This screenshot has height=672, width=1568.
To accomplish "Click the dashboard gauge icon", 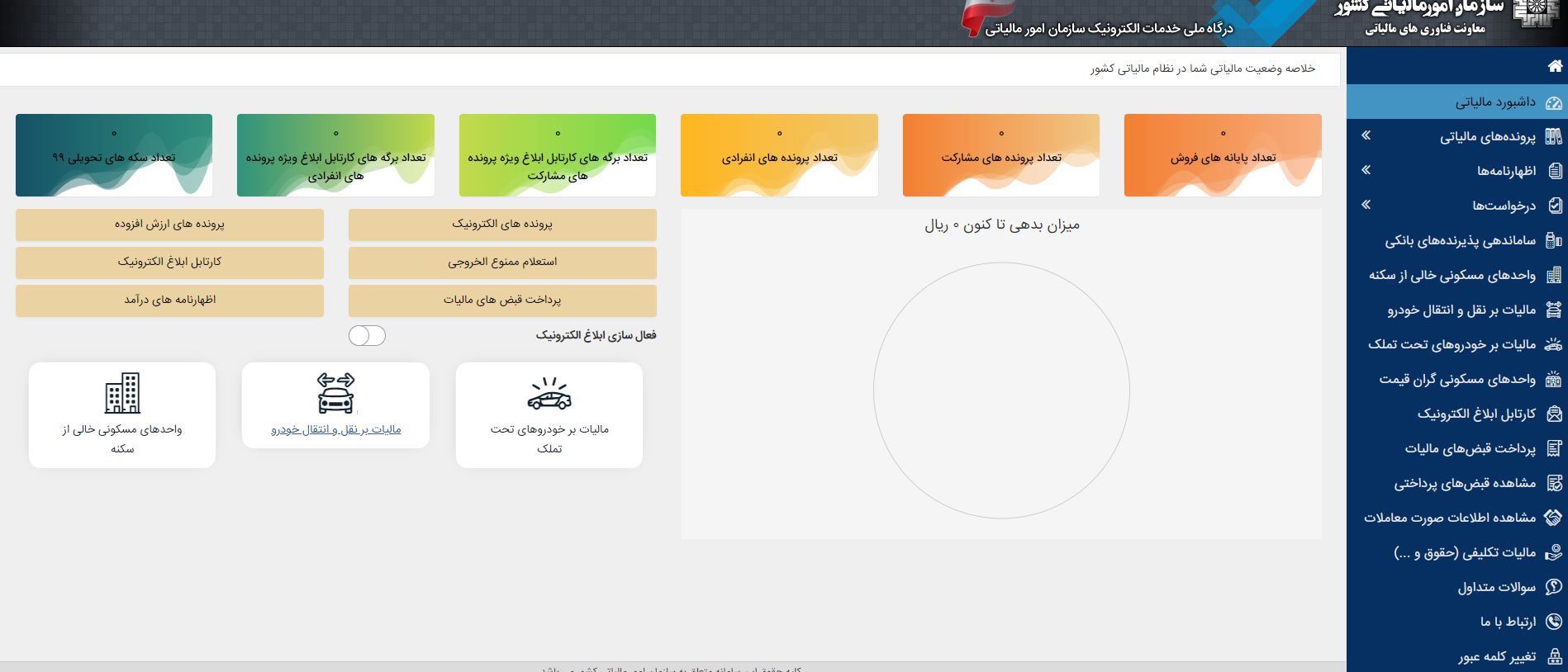I will [x=1554, y=102].
